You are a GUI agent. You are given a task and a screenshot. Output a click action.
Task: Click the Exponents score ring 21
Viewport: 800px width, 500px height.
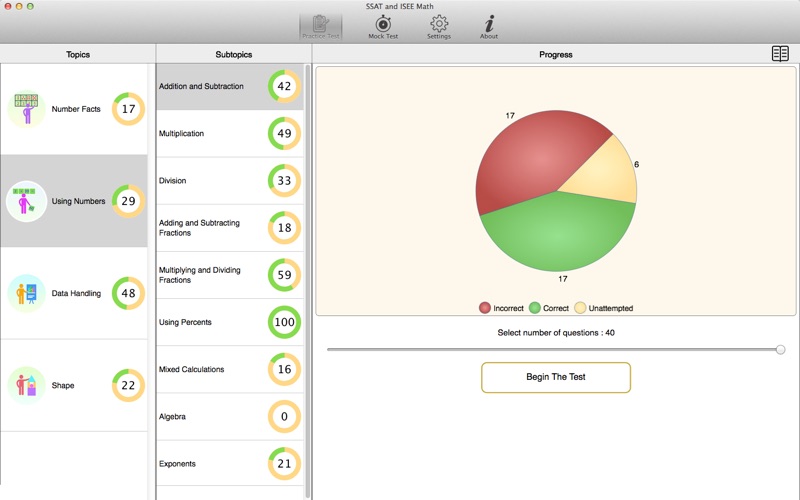(x=284, y=464)
